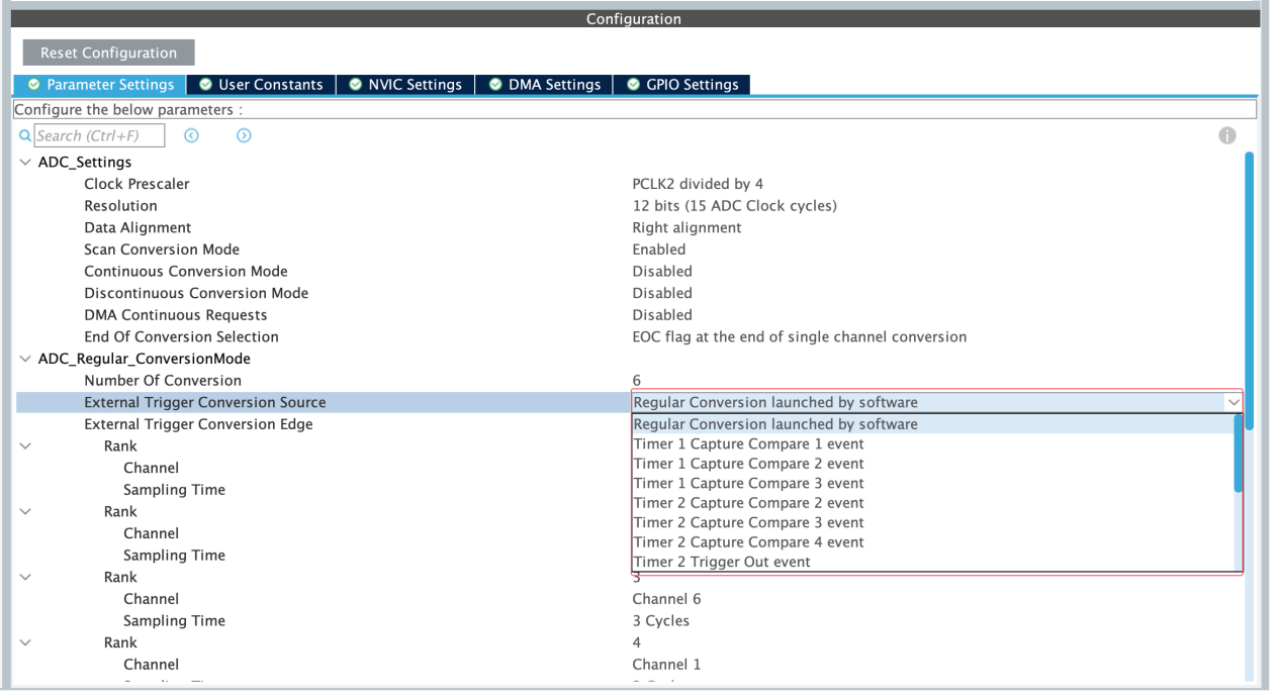Open the GPIO Settings tab
1280x700 pixels.
pyautogui.click(x=682, y=85)
